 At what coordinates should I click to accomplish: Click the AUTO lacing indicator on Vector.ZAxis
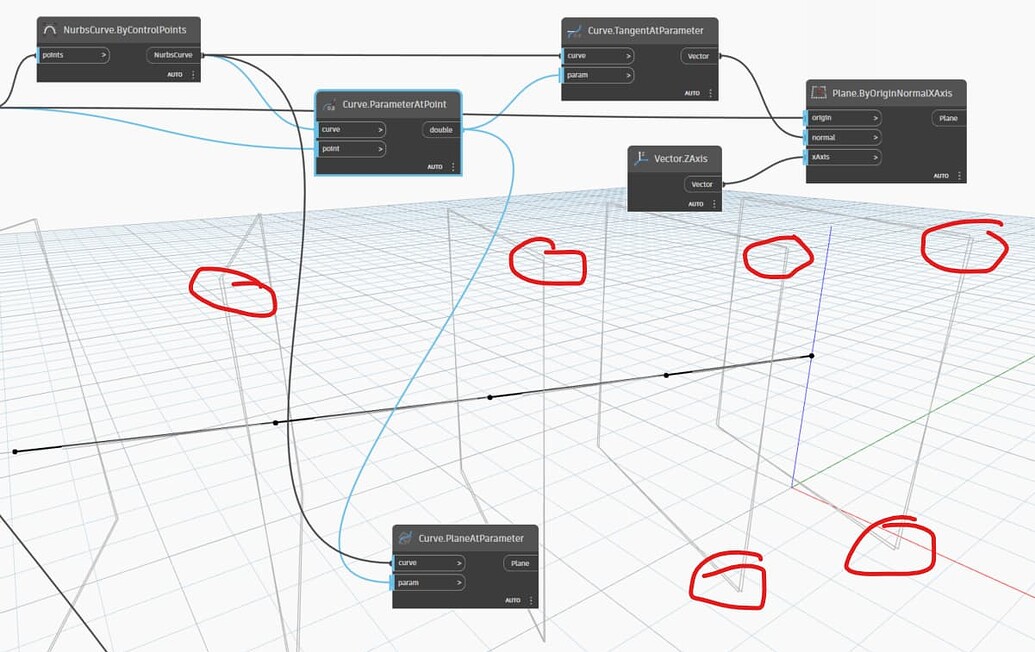[x=697, y=203]
